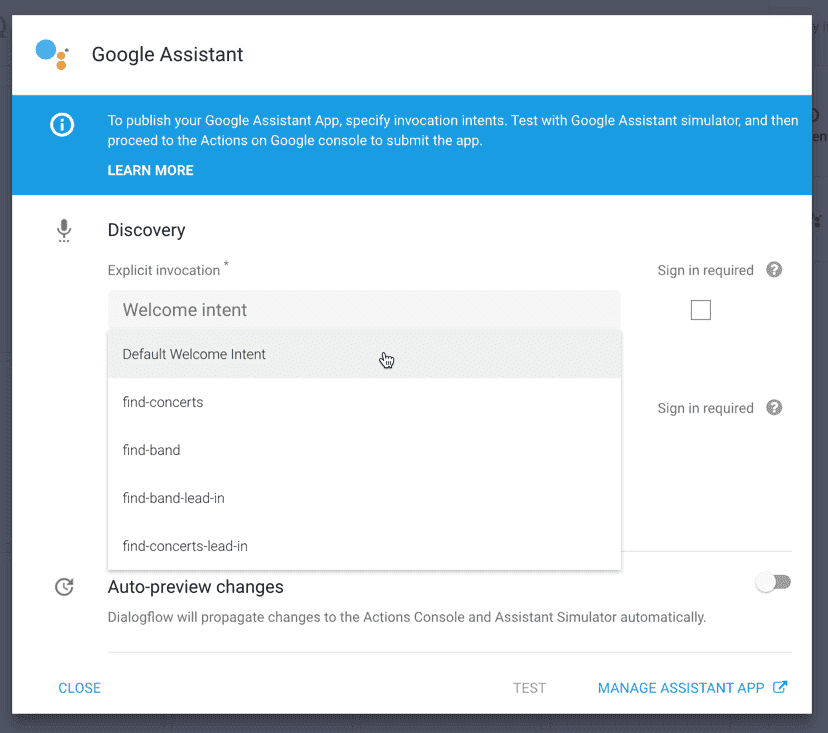Select the microphone icon beside Discovery
Image resolution: width=828 pixels, height=733 pixels.
pos(64,230)
